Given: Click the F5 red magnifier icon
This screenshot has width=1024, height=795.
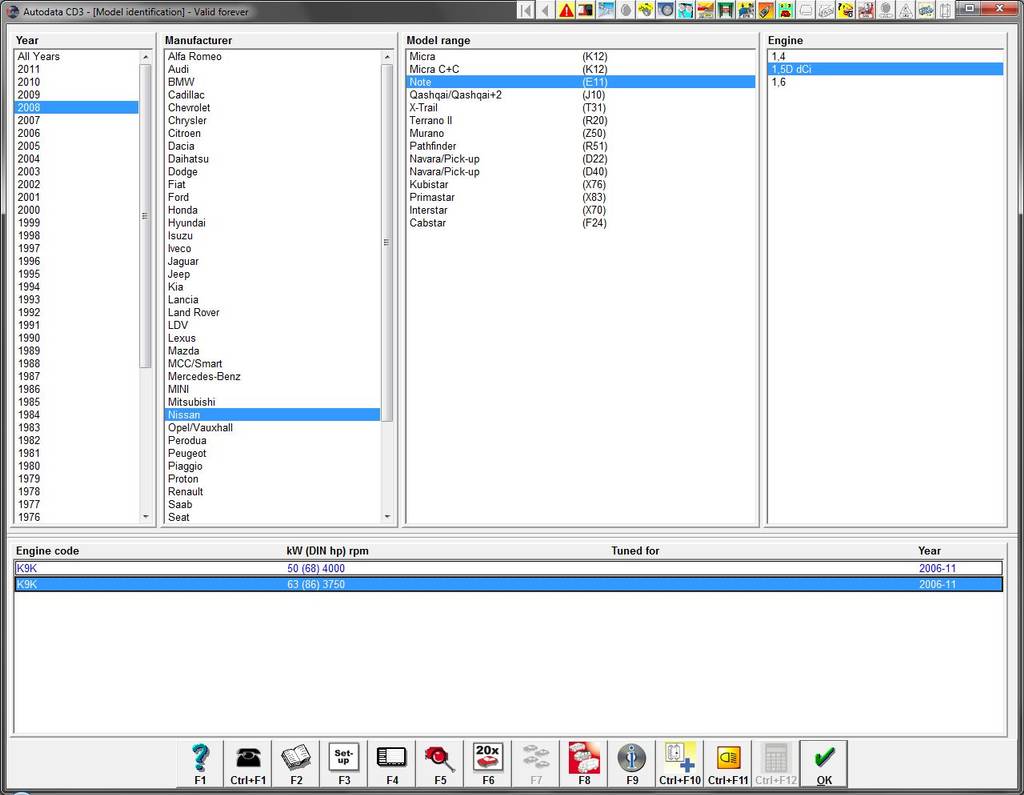Looking at the screenshot, I should (440, 764).
